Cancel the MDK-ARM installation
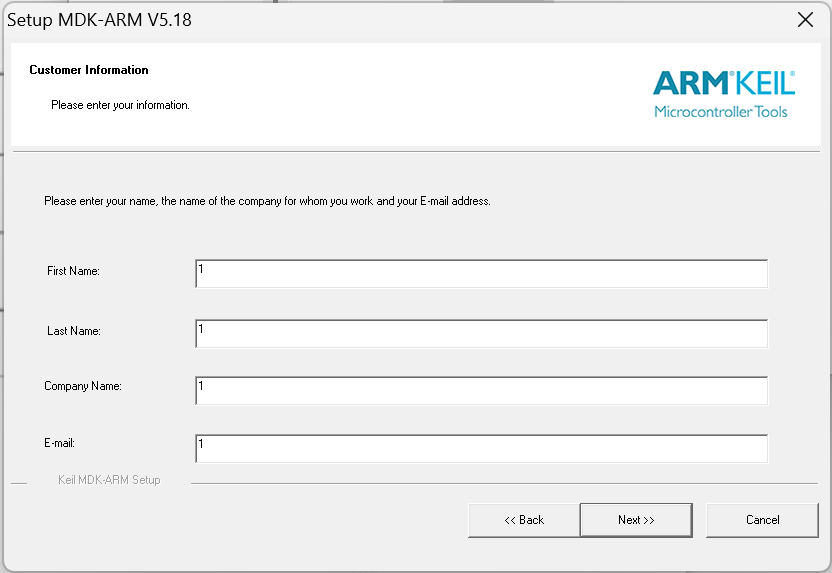This screenshot has width=832, height=573. [762, 520]
